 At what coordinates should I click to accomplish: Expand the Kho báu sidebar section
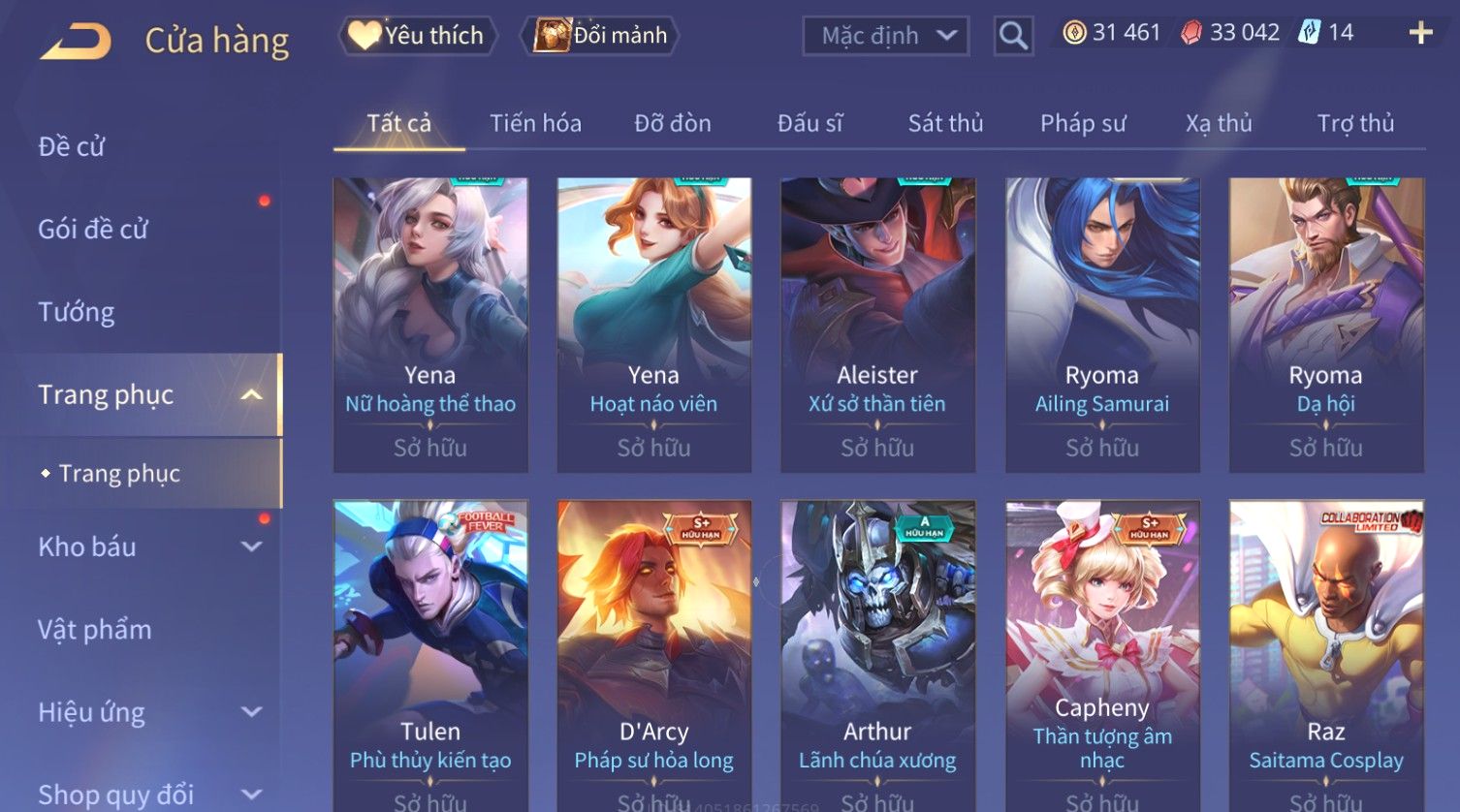251,547
